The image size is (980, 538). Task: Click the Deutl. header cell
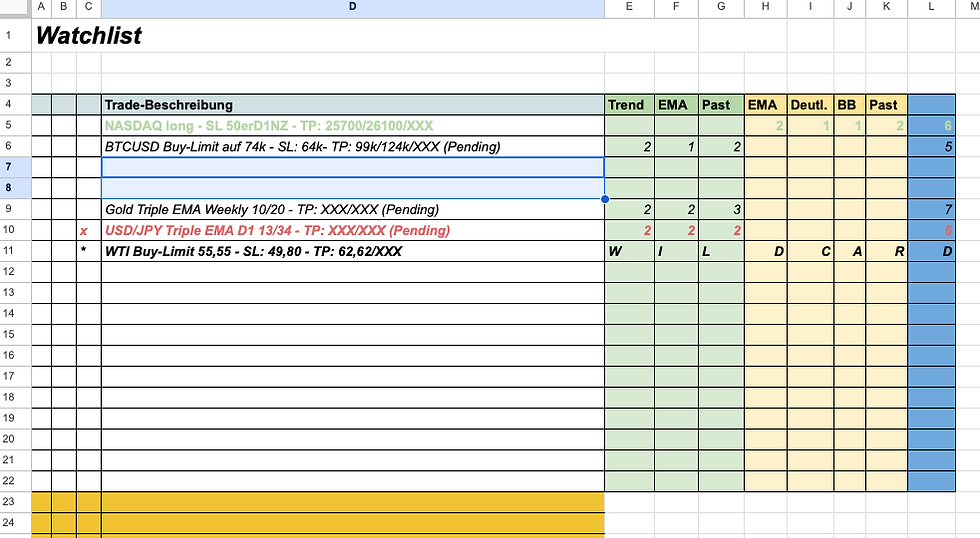[811, 104]
